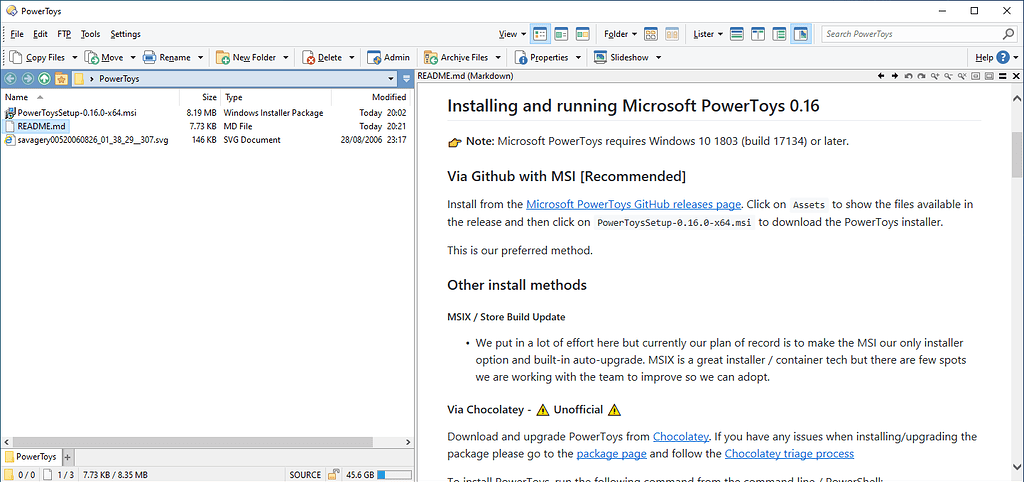The image size is (1024, 482).
Task: Click the search magnifier icon
Action: click(x=1008, y=34)
